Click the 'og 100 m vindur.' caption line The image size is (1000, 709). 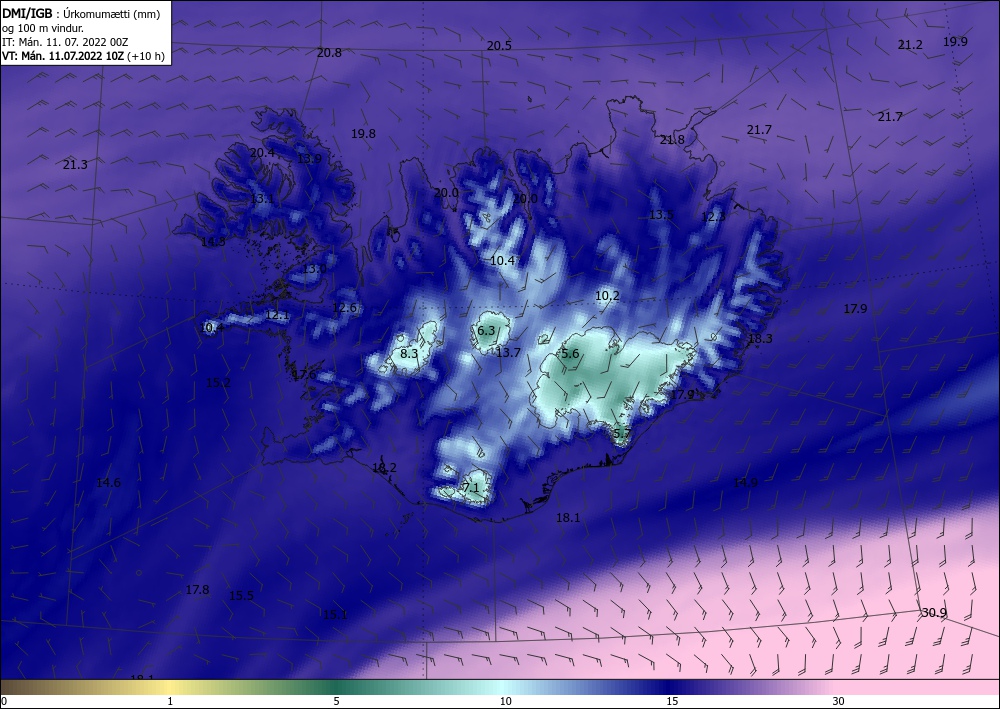[43, 28]
